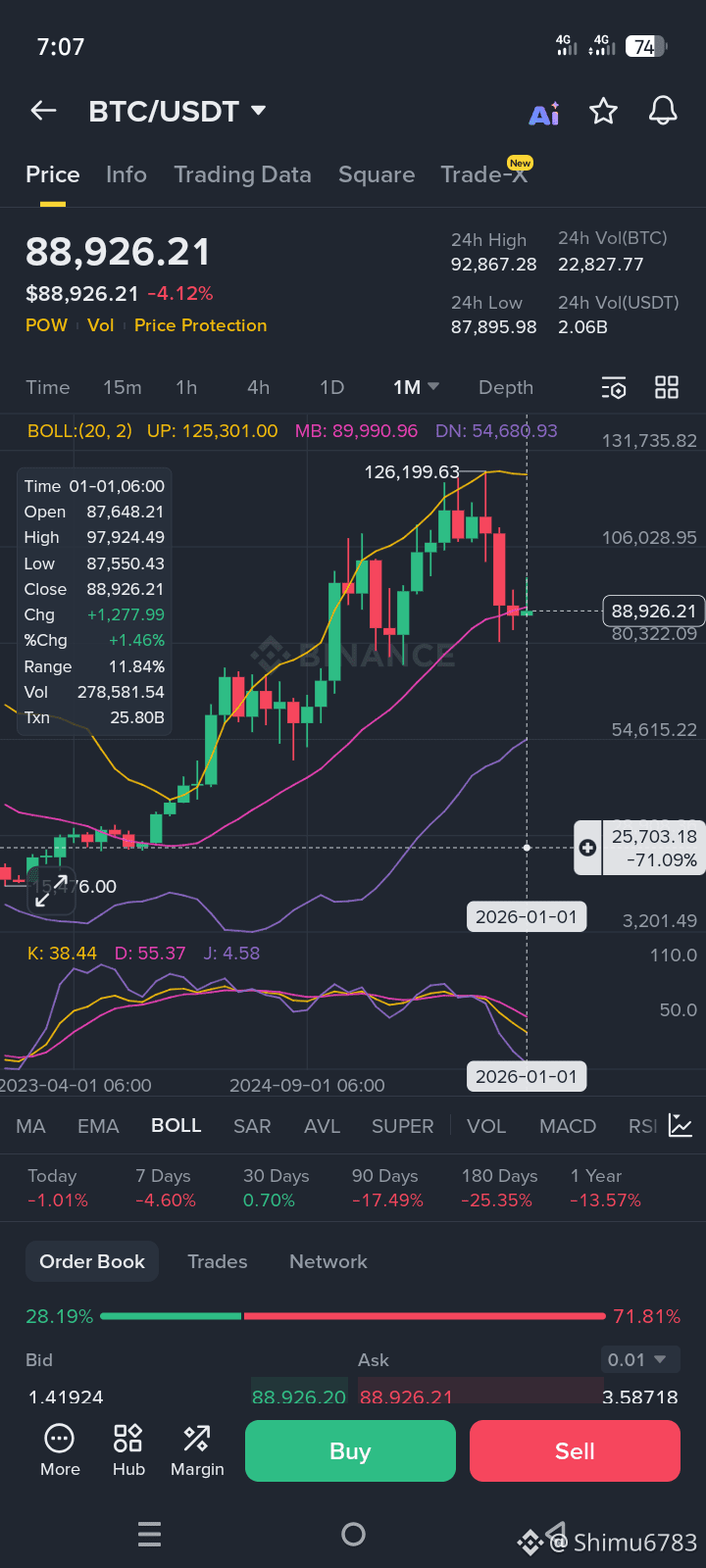Open the four-square chart layout grid icon

(x=667, y=387)
